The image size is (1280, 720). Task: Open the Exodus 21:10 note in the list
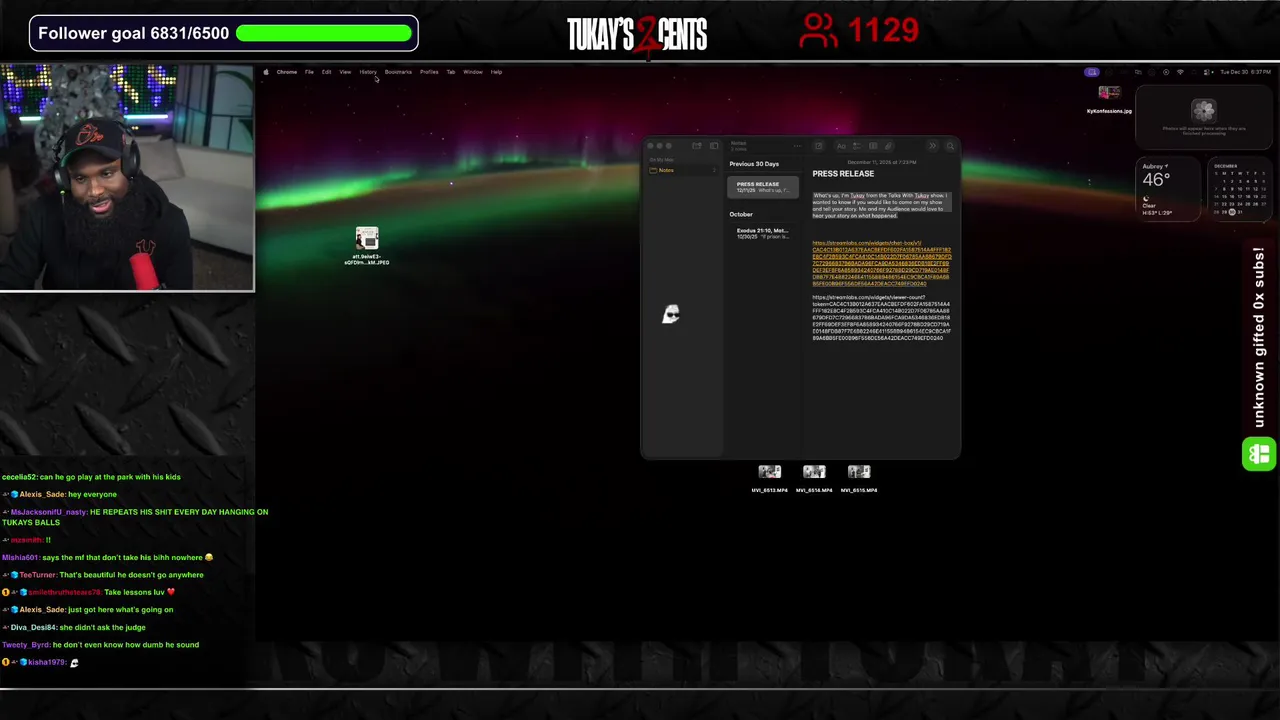pyautogui.click(x=762, y=233)
